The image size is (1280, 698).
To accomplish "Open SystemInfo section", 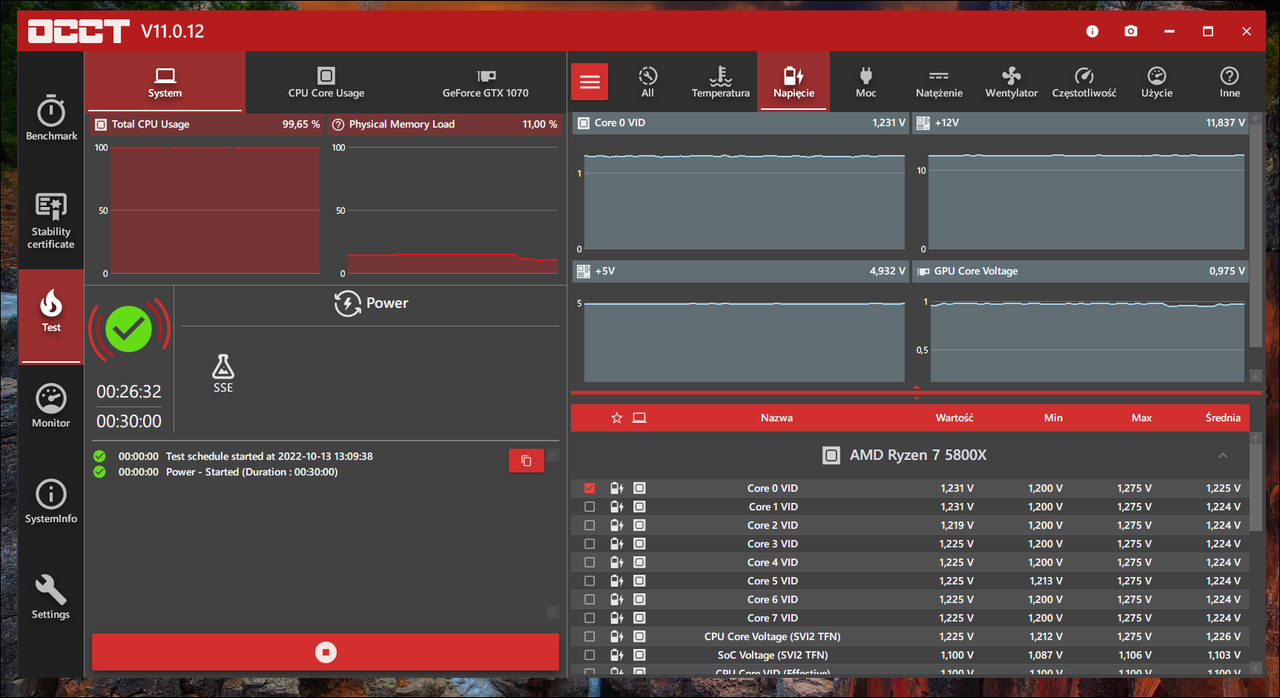I will point(51,501).
